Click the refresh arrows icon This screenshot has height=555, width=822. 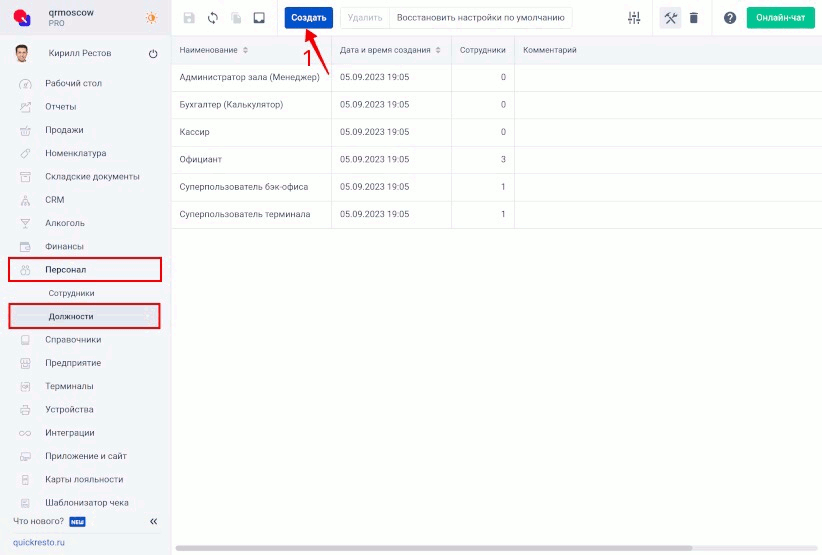coord(212,18)
